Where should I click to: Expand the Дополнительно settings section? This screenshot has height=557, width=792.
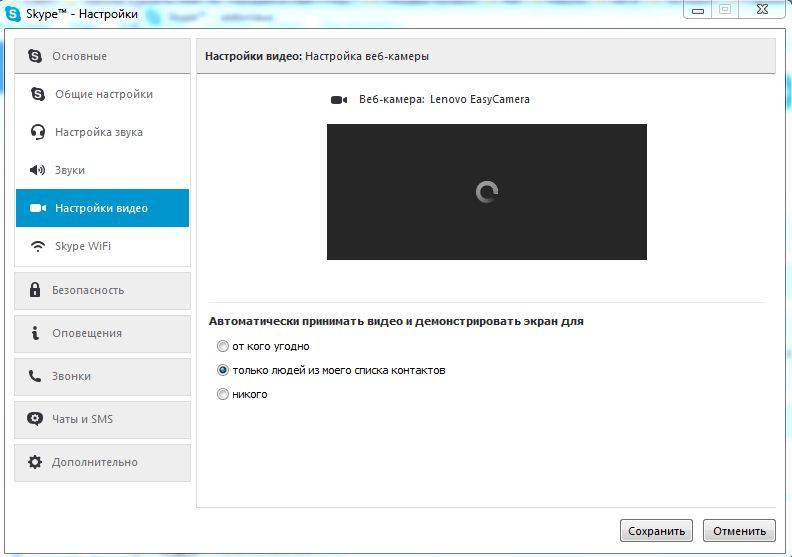[x=103, y=462]
